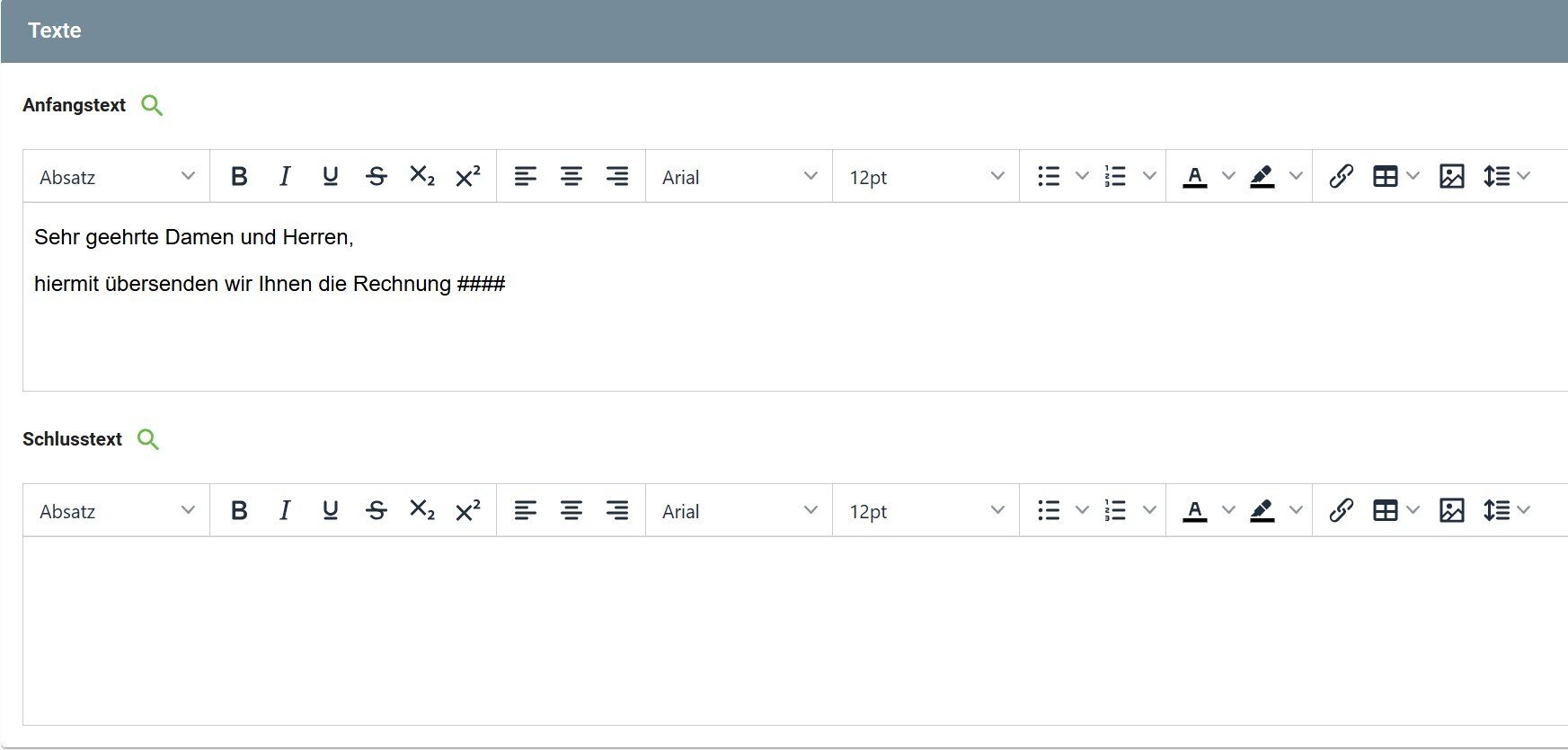Toggle bold in Anfangstext toolbar
The height and width of the screenshot is (750, 1568).
tap(239, 176)
